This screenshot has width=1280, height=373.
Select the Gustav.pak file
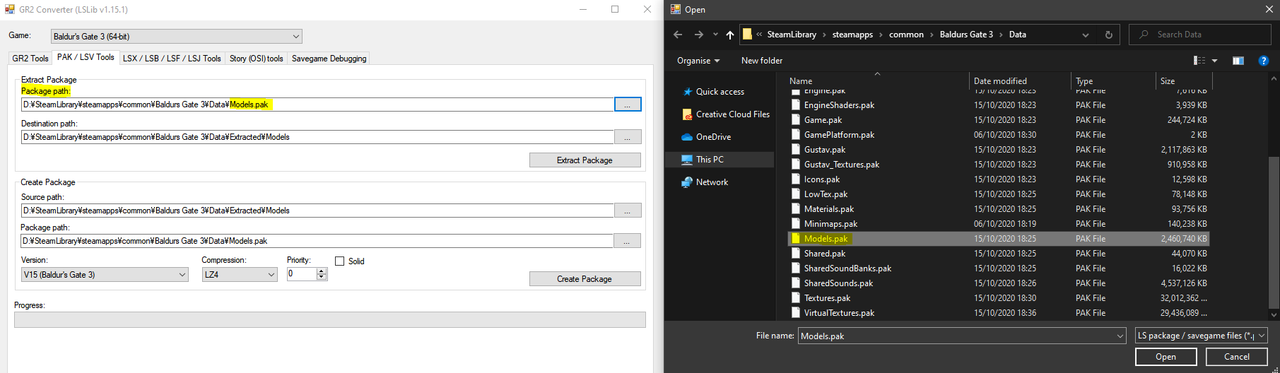pyautogui.click(x=999, y=149)
